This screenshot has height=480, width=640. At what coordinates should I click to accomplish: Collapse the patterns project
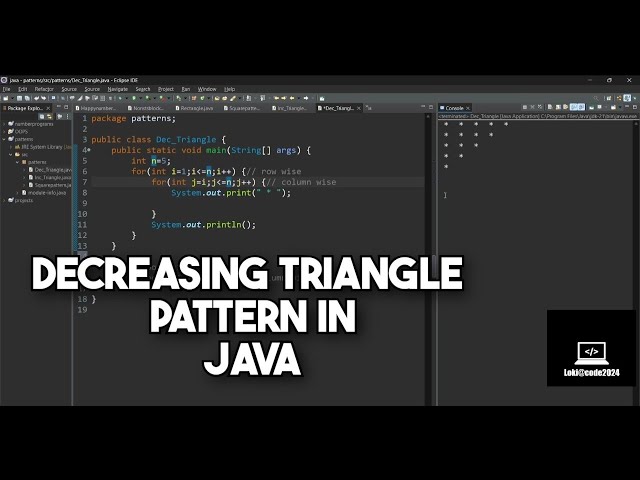[4, 139]
